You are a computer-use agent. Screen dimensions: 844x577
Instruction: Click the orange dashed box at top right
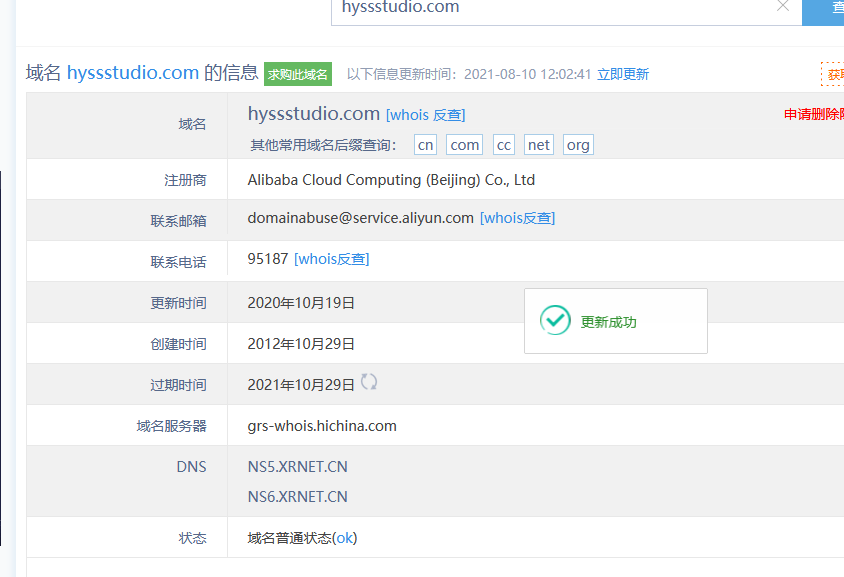pyautogui.click(x=832, y=74)
